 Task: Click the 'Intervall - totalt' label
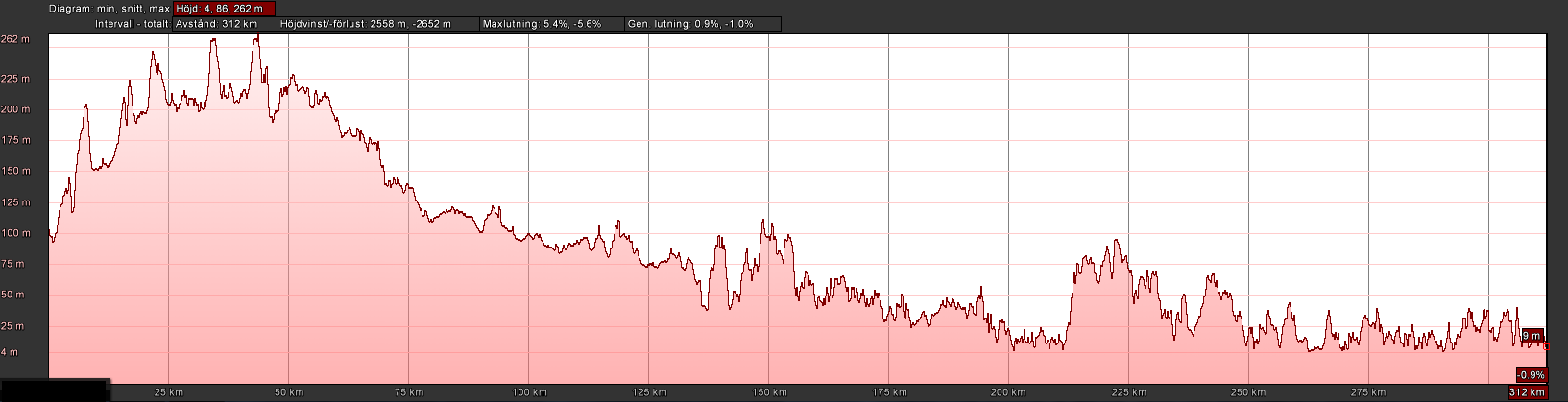pyautogui.click(x=133, y=23)
